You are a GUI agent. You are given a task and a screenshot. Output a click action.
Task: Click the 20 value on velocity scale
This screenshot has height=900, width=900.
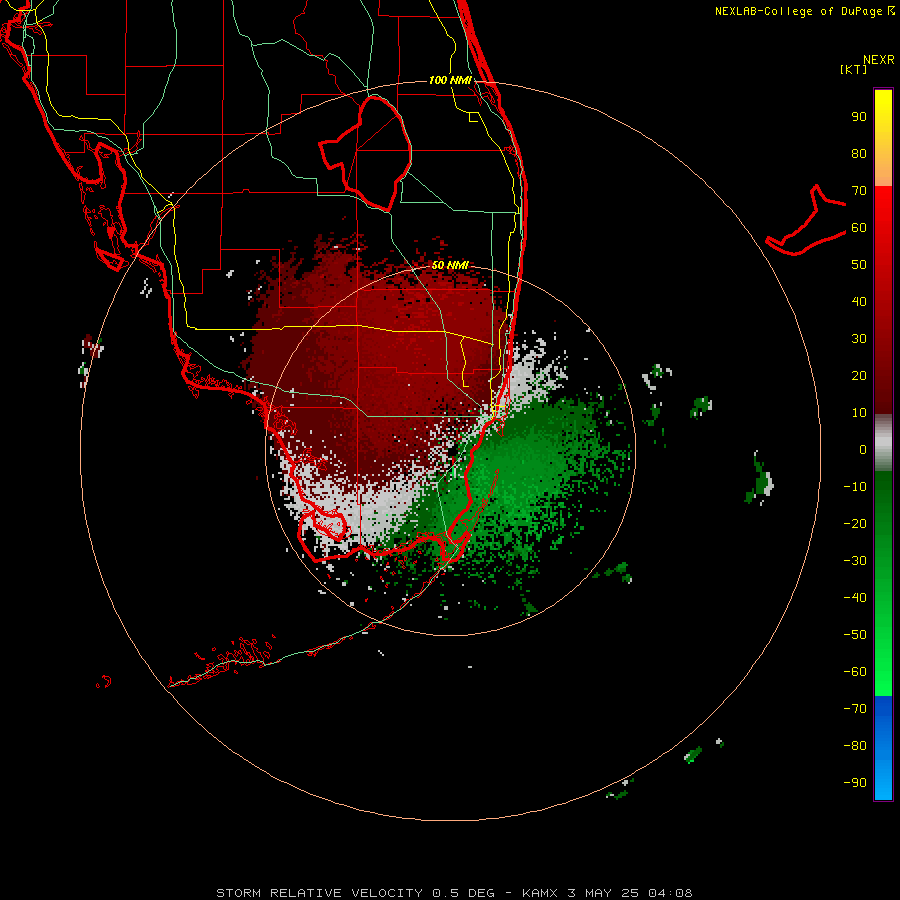pos(859,376)
